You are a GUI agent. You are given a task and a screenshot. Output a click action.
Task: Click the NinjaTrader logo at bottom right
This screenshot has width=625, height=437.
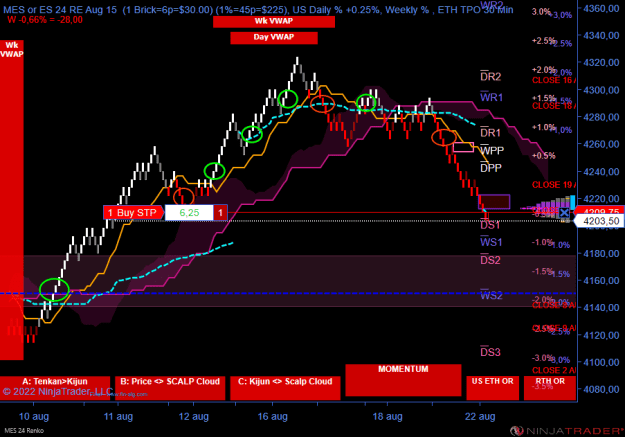pos(566,431)
